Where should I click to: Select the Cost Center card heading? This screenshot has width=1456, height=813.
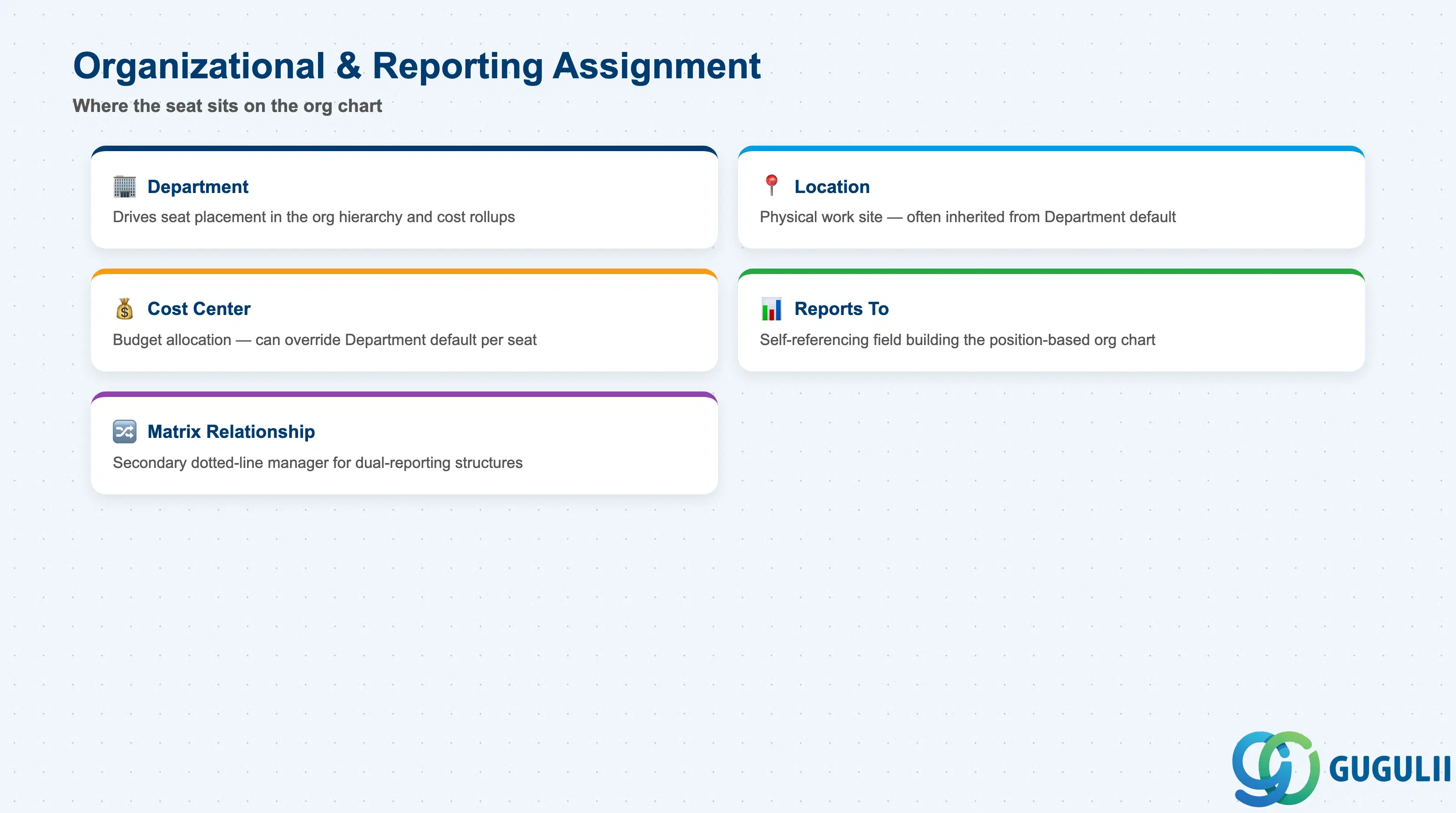coord(199,309)
